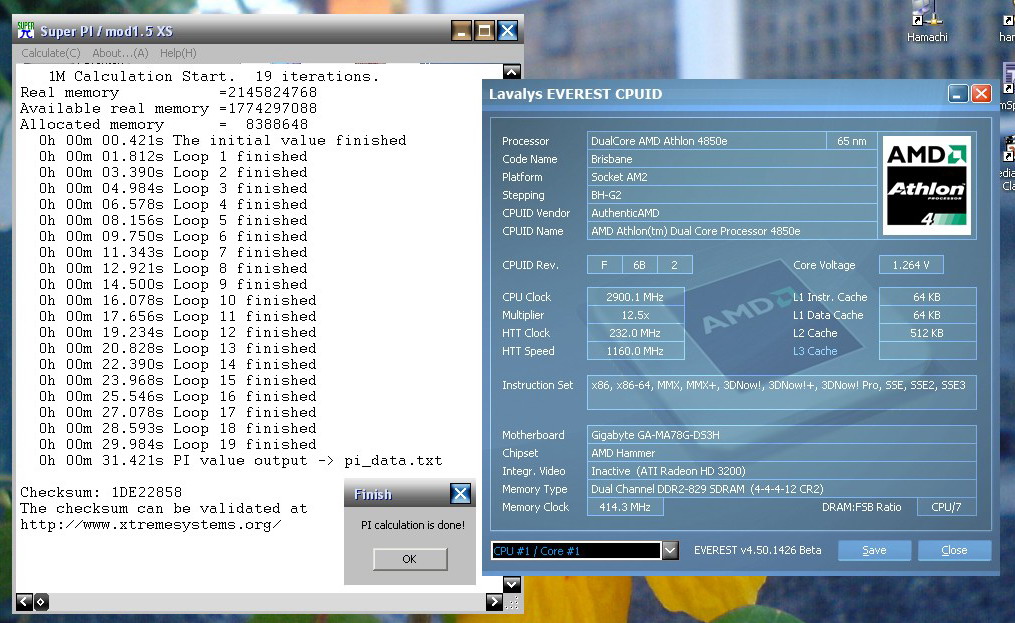This screenshot has height=623, width=1015.
Task: Open the About...(A) menu
Action: click(120, 53)
